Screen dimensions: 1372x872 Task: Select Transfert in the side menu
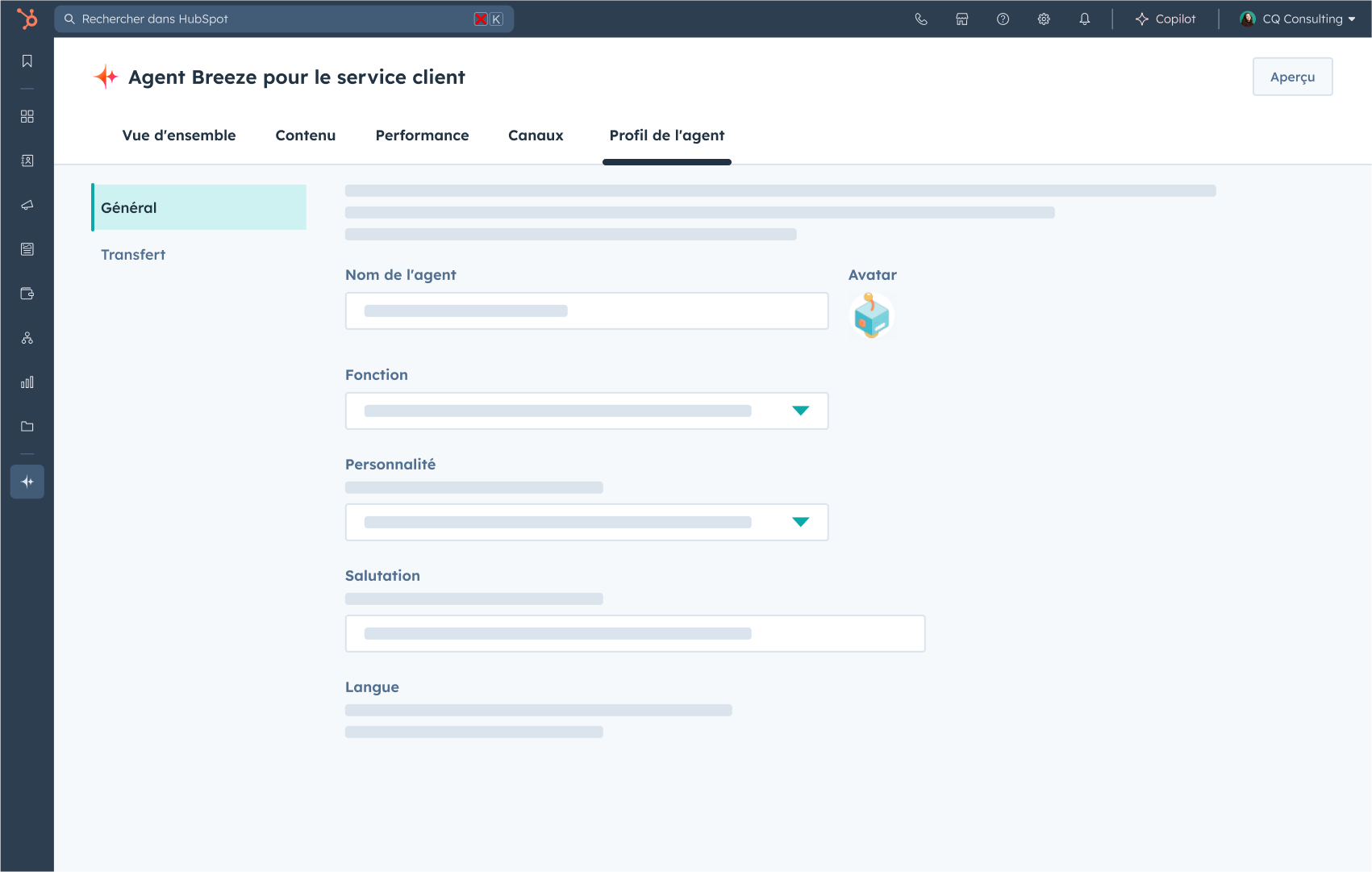(x=133, y=255)
